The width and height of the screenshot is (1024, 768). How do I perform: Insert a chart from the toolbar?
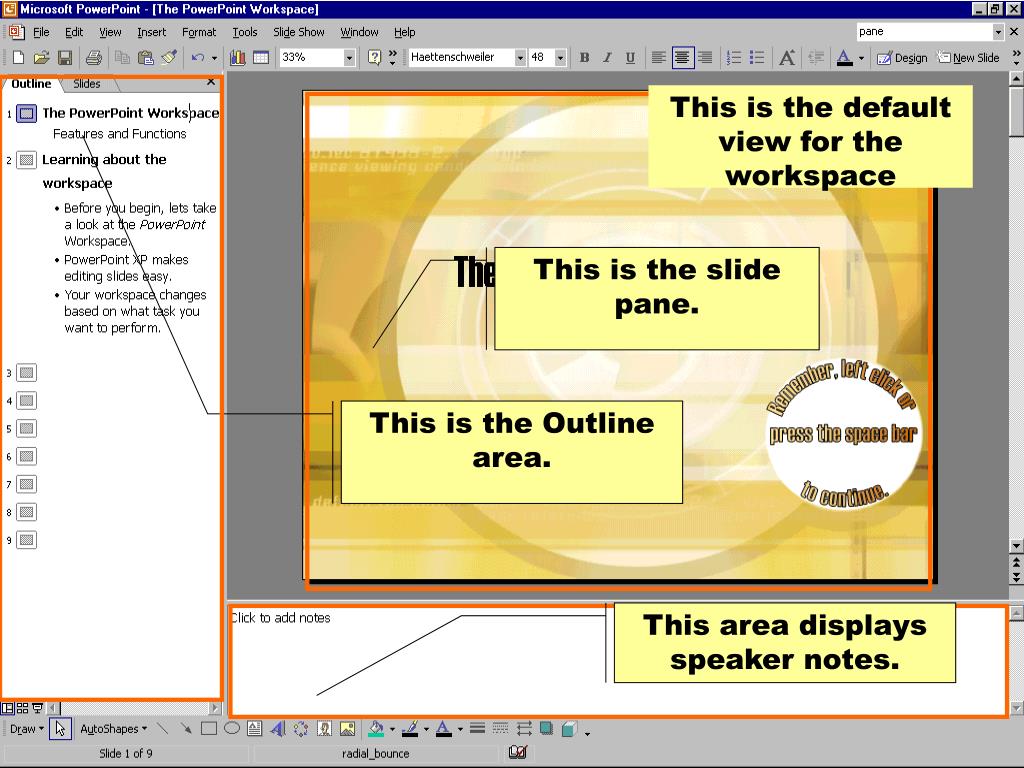click(238, 57)
